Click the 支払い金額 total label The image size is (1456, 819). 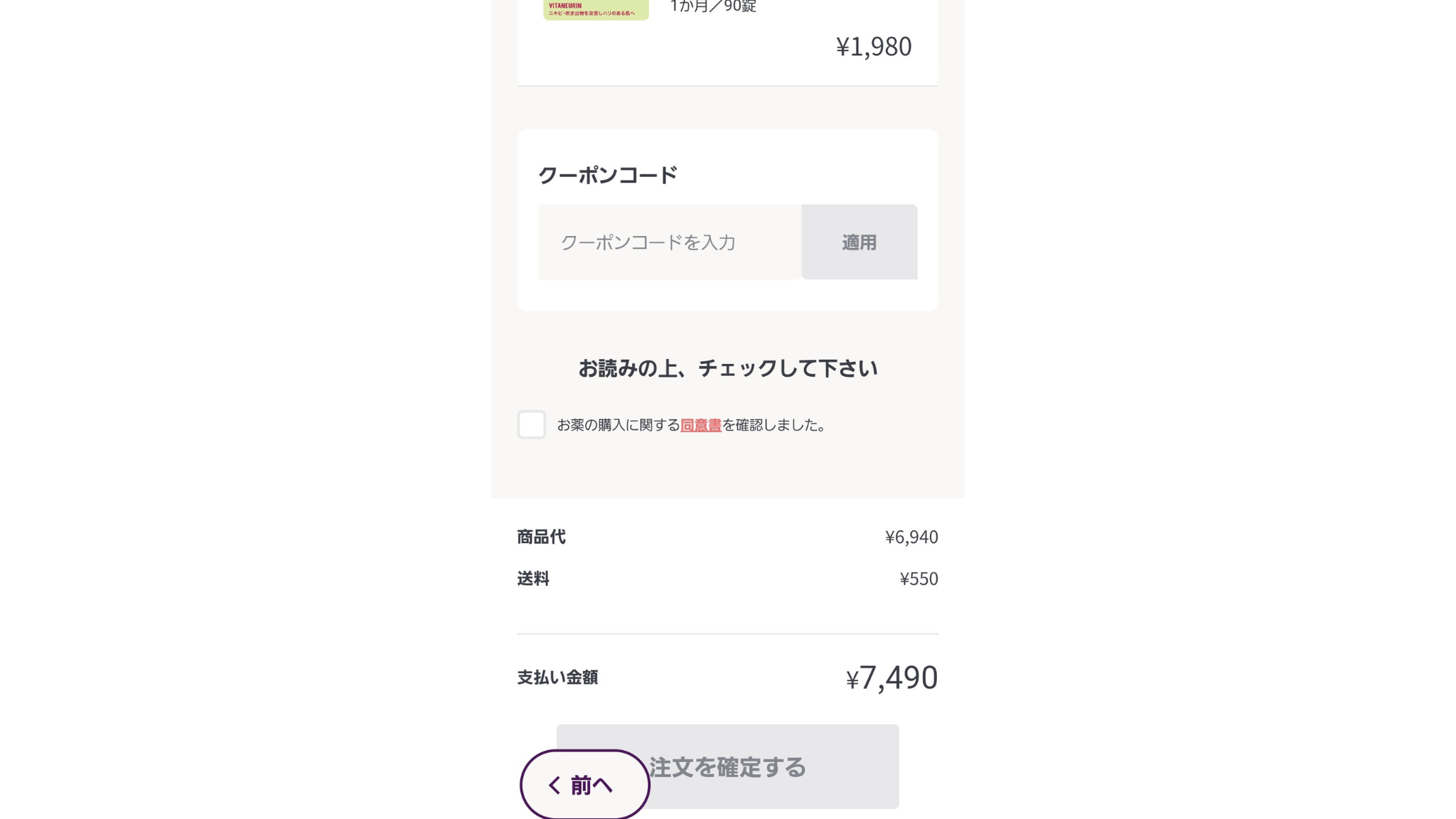coord(557,678)
